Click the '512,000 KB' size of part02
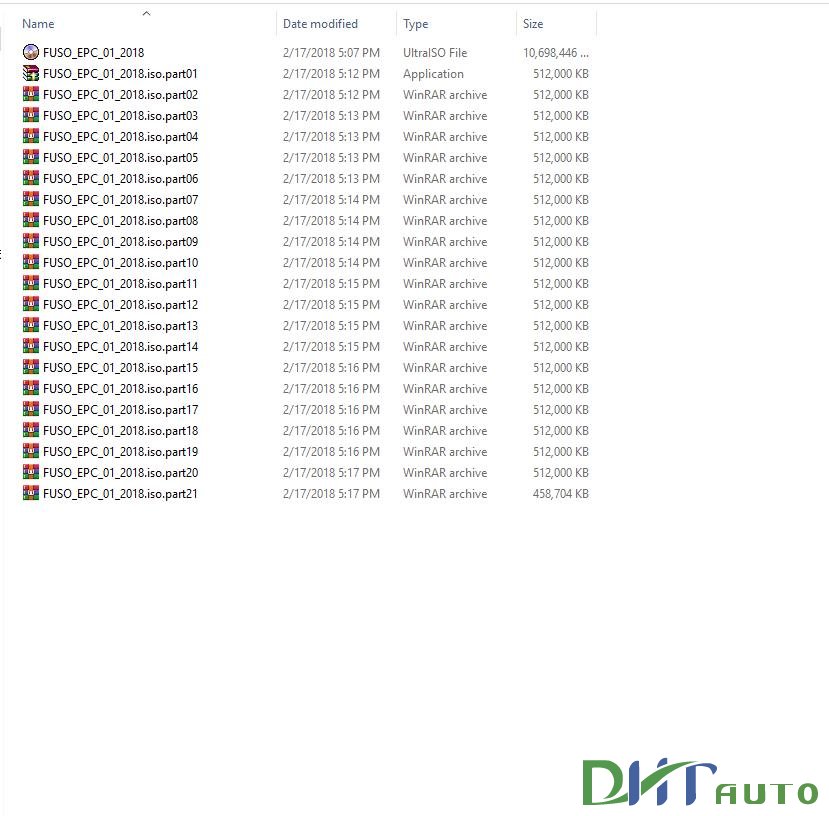The width and height of the screenshot is (829, 816). tap(561, 95)
